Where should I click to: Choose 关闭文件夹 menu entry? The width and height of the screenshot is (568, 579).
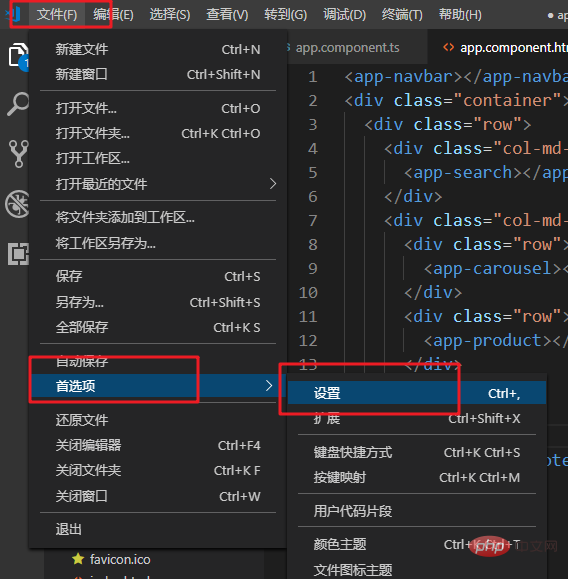coord(158,470)
